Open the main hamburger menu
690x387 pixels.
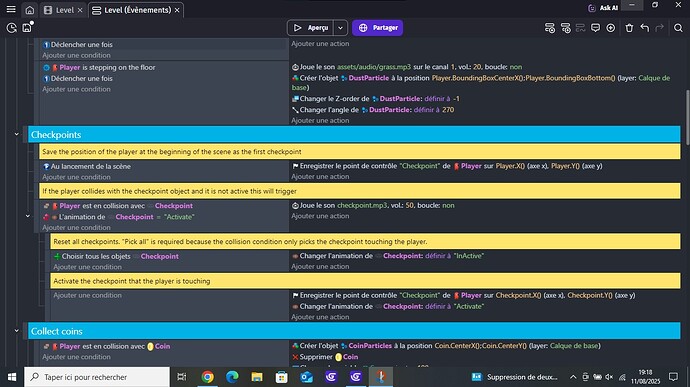11,9
